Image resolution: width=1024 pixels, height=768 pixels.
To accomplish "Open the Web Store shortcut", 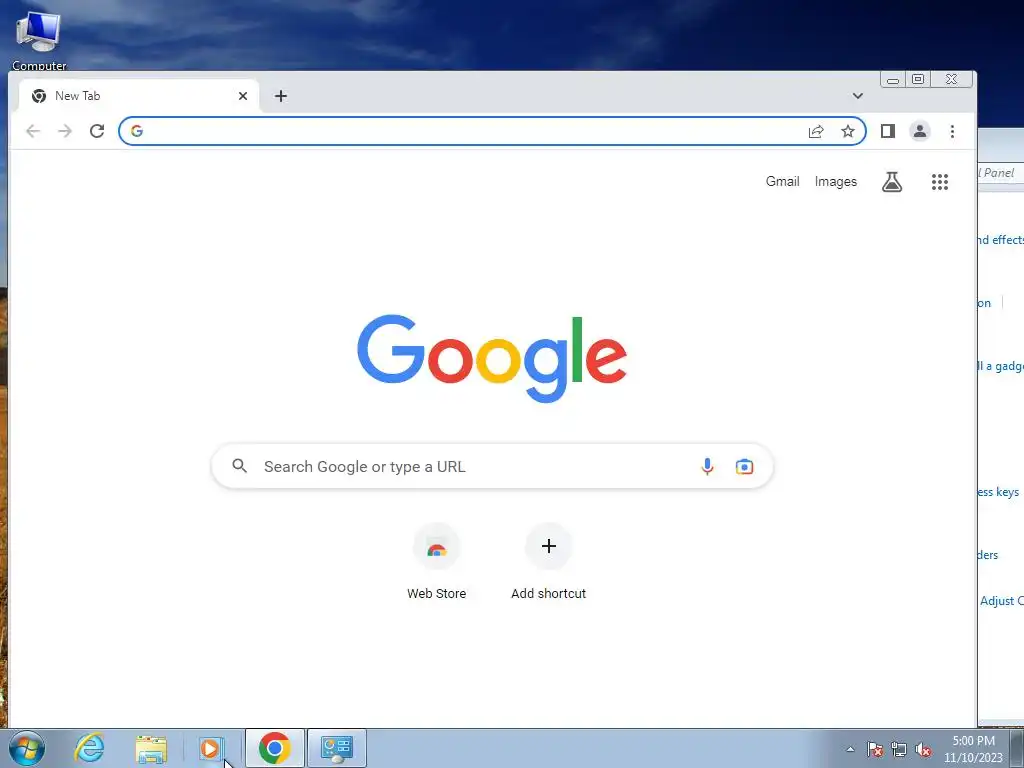I will point(437,562).
